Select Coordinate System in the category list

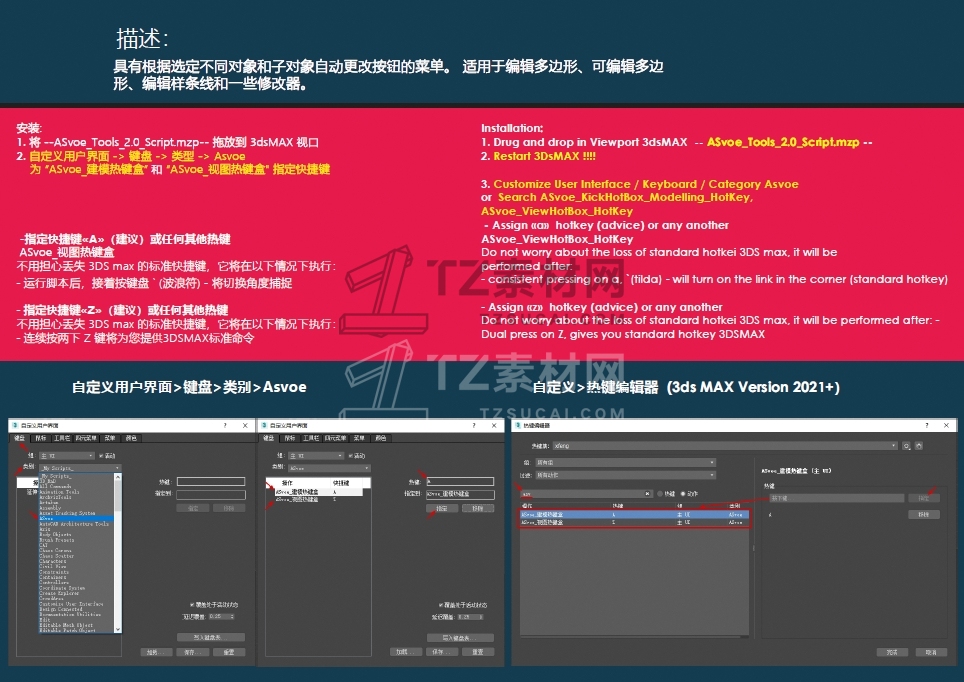tap(76, 588)
